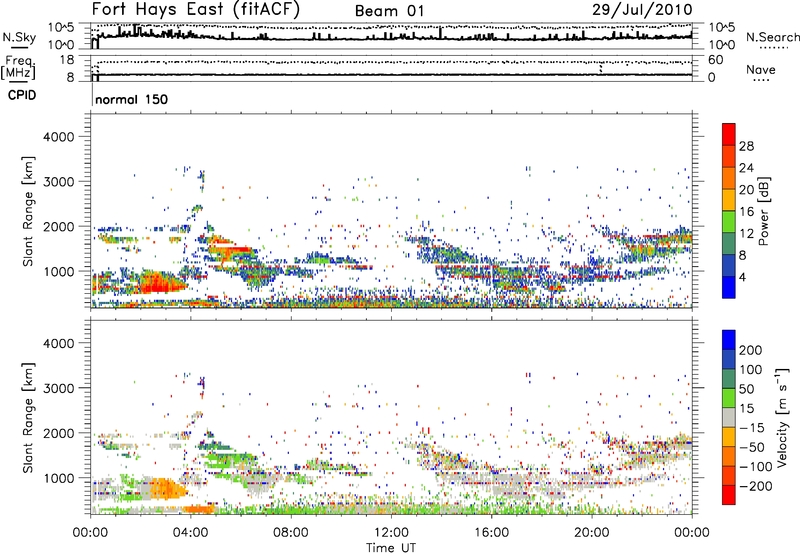This screenshot has width=800, height=554.
Task: Click the 4000 tick of the power panel
Action: point(59,137)
